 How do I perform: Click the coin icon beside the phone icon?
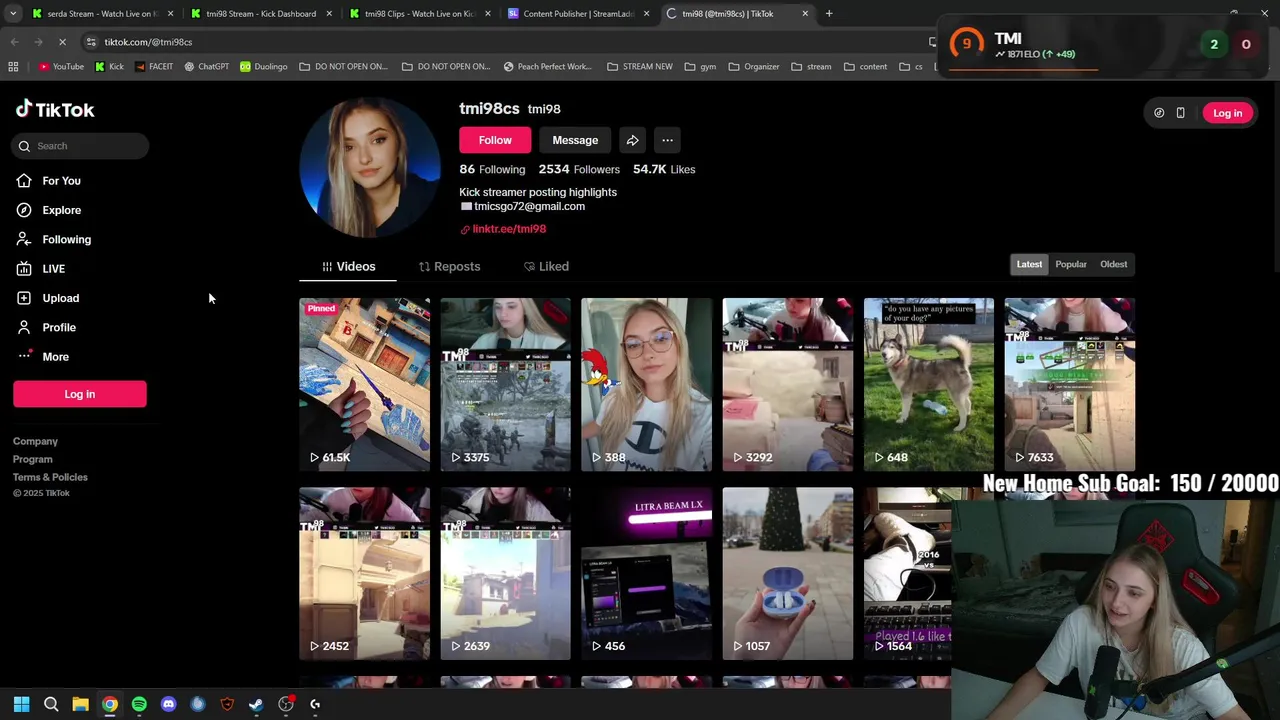coord(1159,113)
